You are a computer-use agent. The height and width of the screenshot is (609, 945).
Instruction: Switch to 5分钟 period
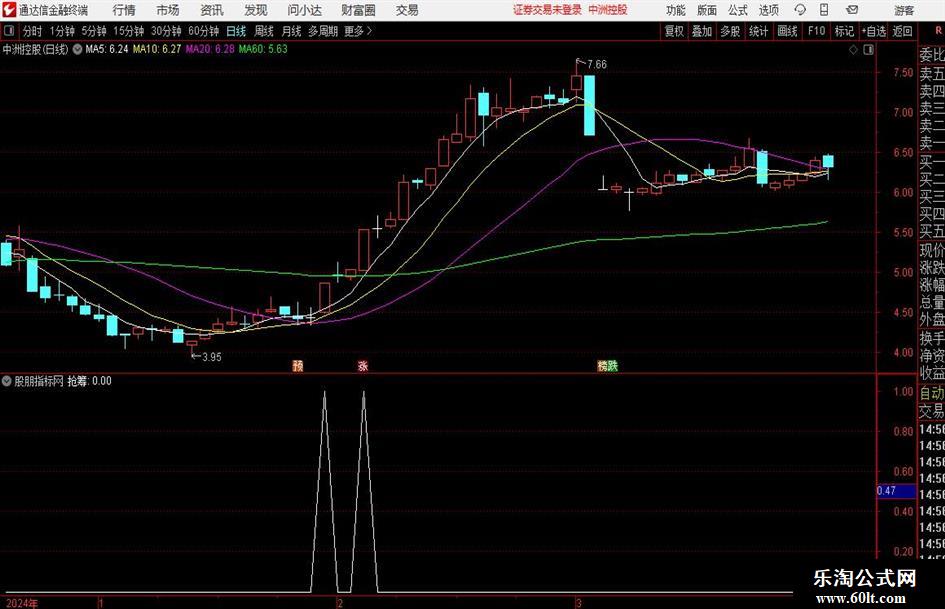(x=94, y=31)
